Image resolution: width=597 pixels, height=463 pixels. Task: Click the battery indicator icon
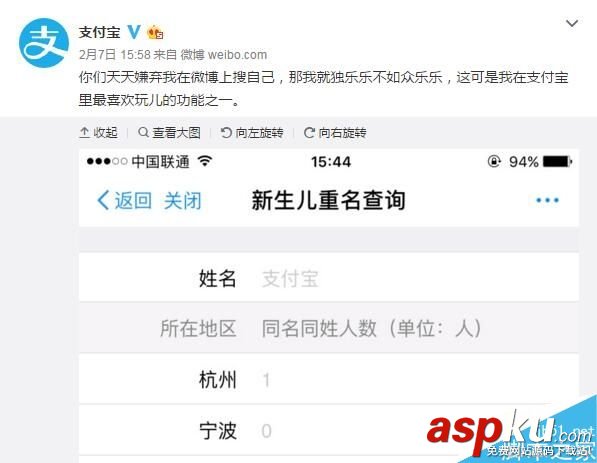(x=557, y=161)
